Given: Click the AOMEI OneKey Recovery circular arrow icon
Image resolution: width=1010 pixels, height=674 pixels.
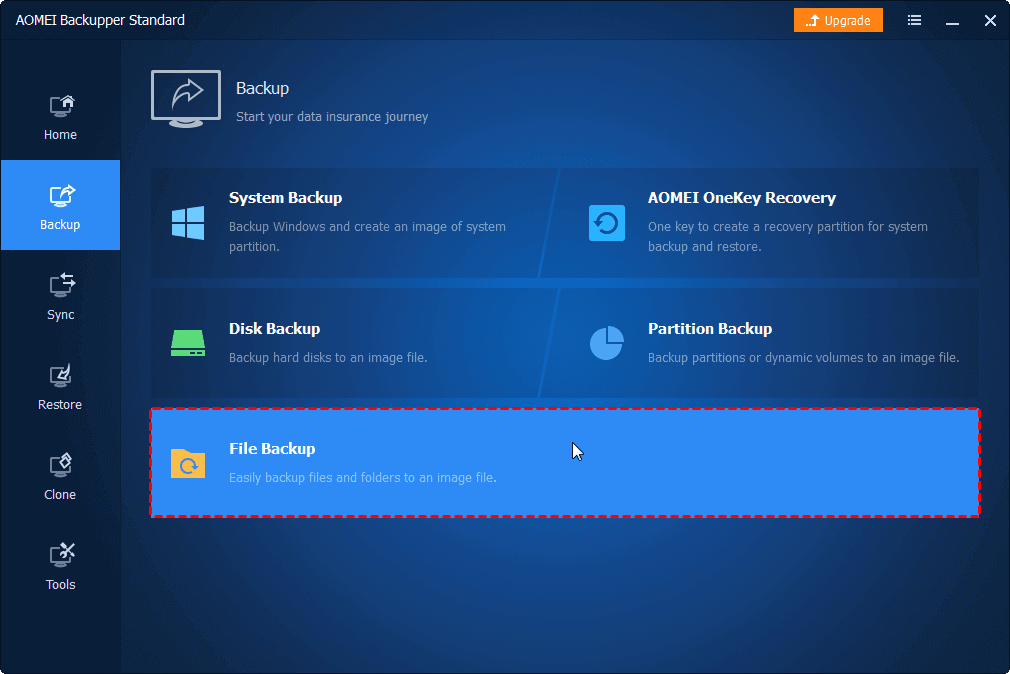Looking at the screenshot, I should (605, 222).
